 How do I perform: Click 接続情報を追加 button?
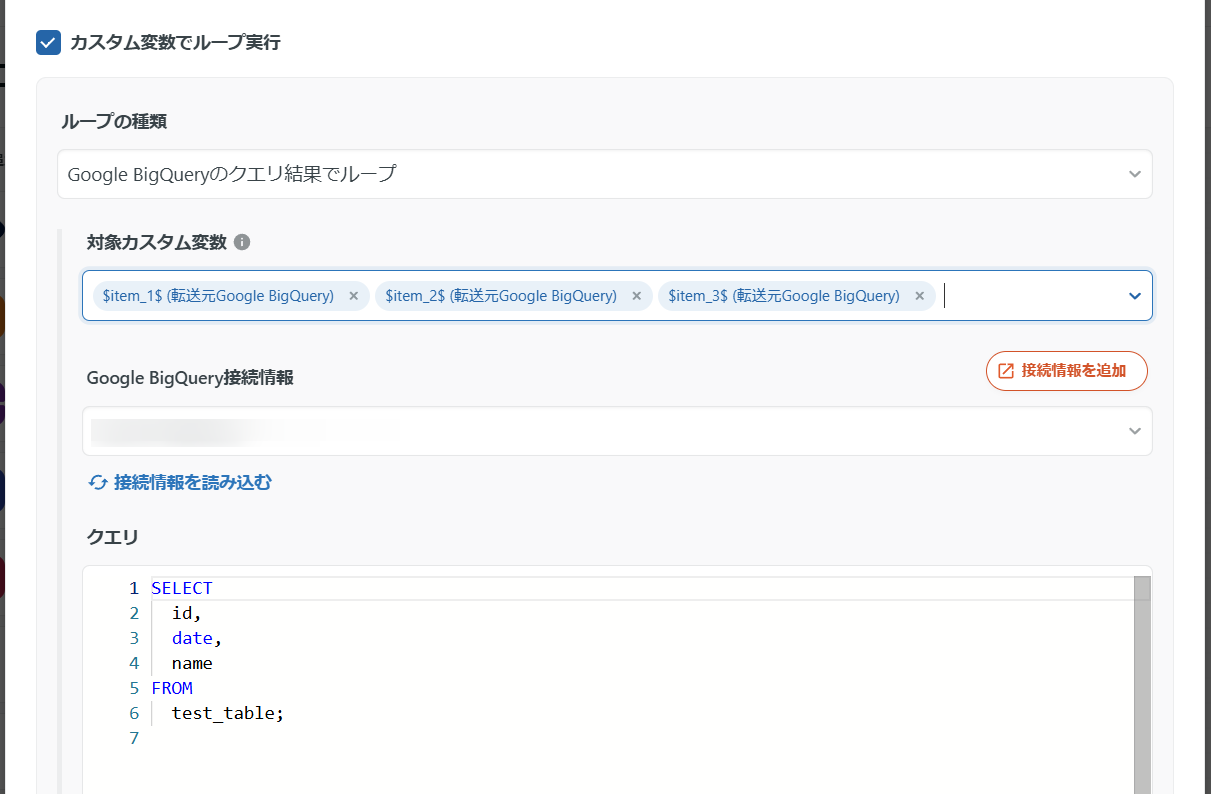click(x=1066, y=371)
